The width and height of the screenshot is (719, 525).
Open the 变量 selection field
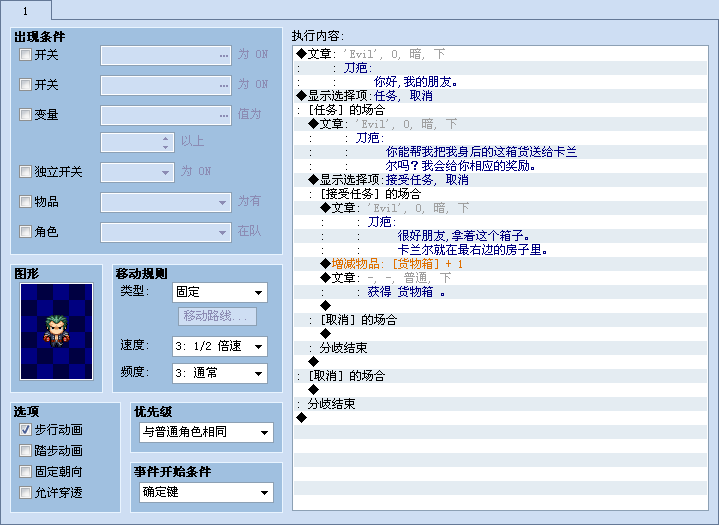pos(166,115)
